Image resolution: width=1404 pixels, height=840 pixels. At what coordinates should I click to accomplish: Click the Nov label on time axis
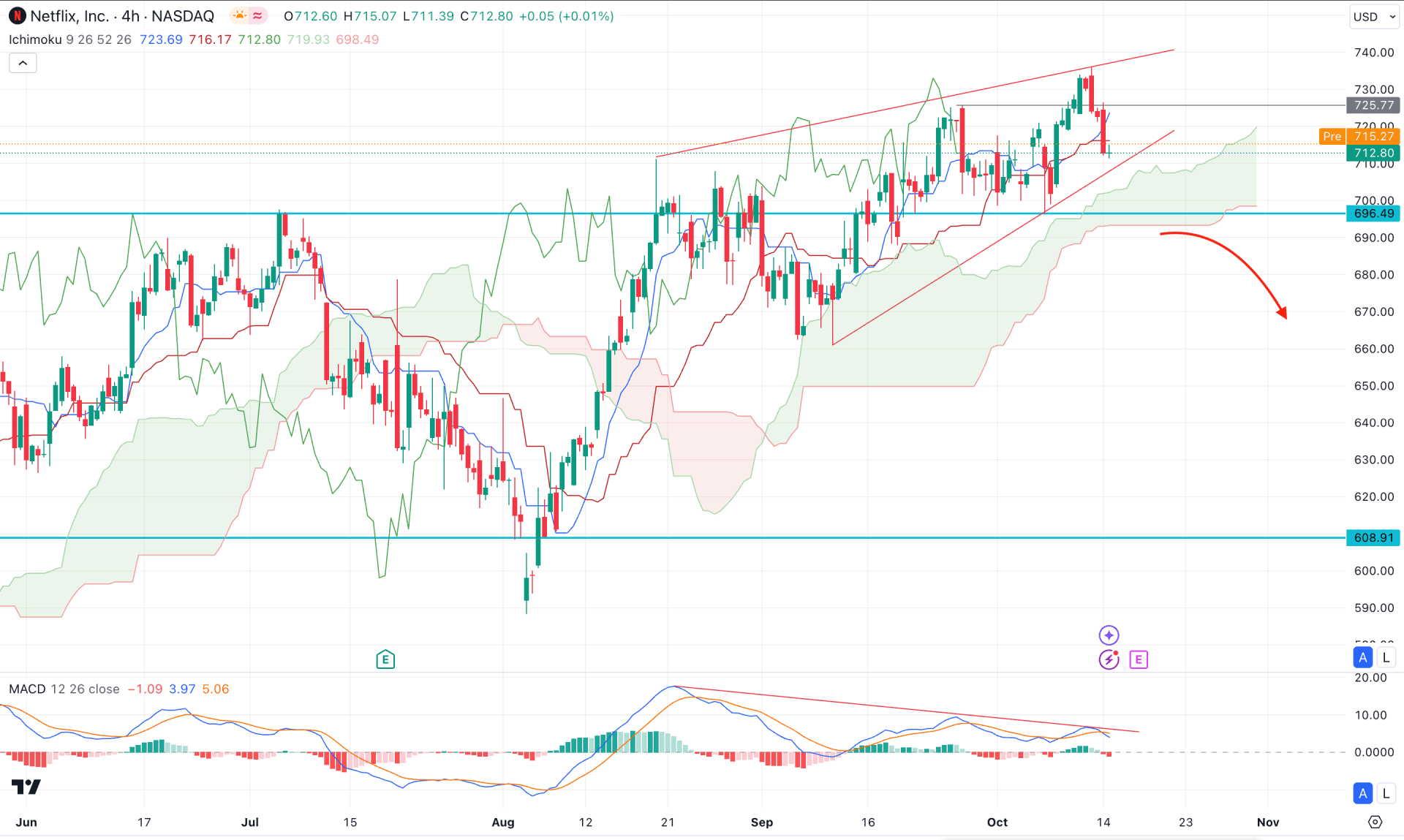pyautogui.click(x=1267, y=822)
